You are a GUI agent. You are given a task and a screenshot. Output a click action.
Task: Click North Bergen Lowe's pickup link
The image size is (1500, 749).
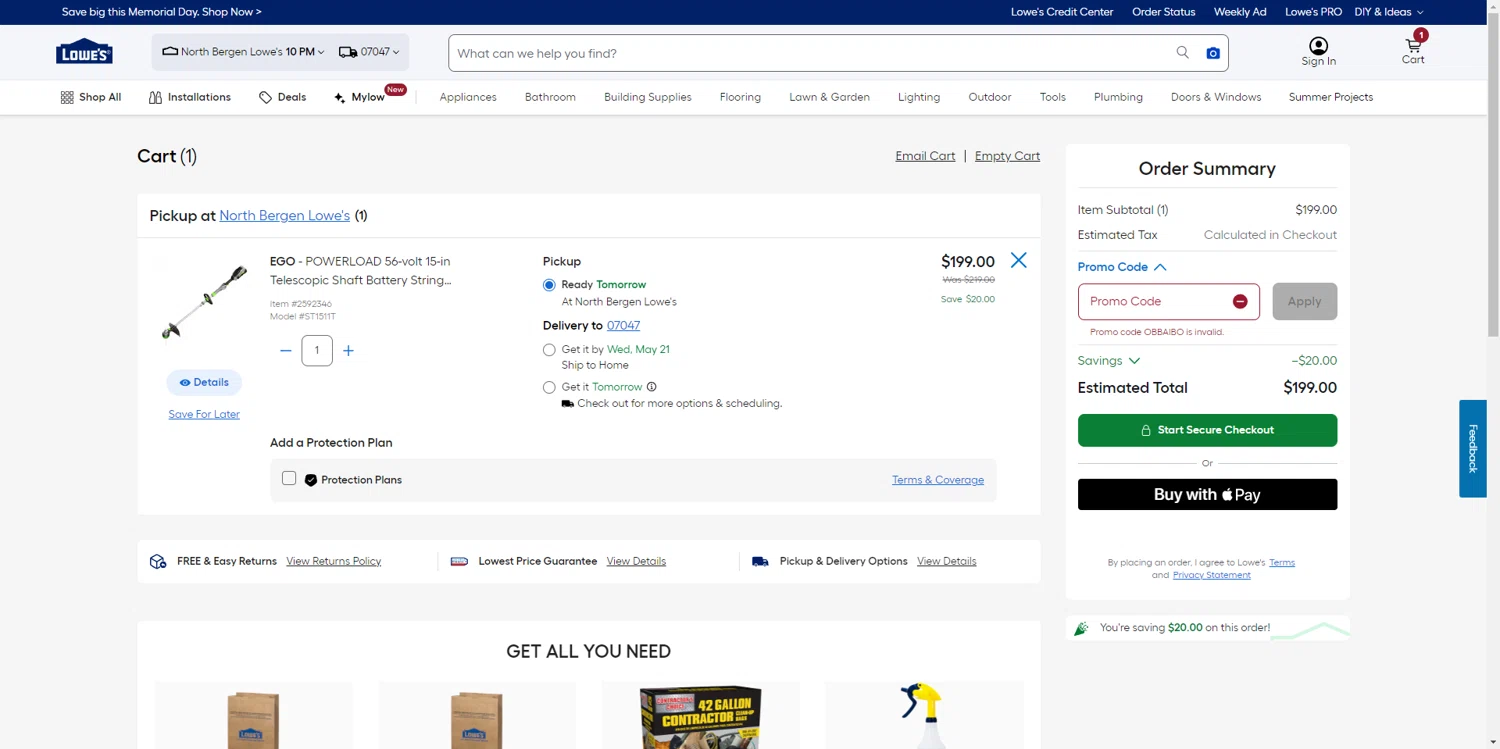(x=284, y=216)
